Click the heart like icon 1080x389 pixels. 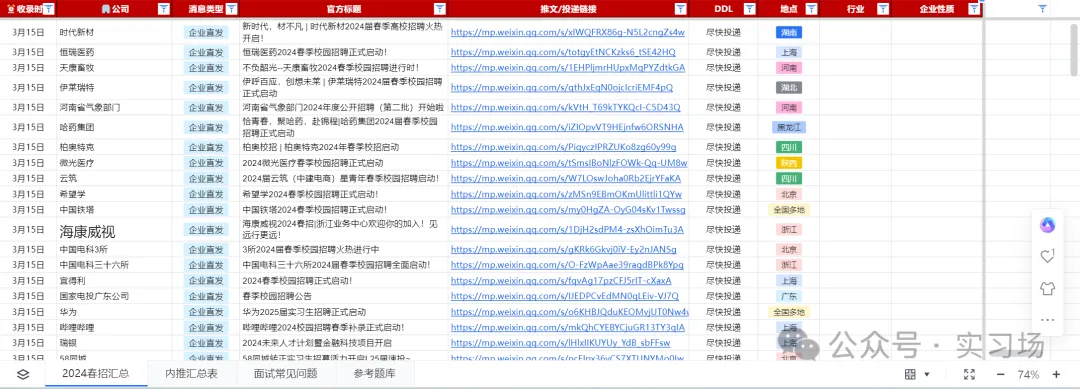[1048, 256]
